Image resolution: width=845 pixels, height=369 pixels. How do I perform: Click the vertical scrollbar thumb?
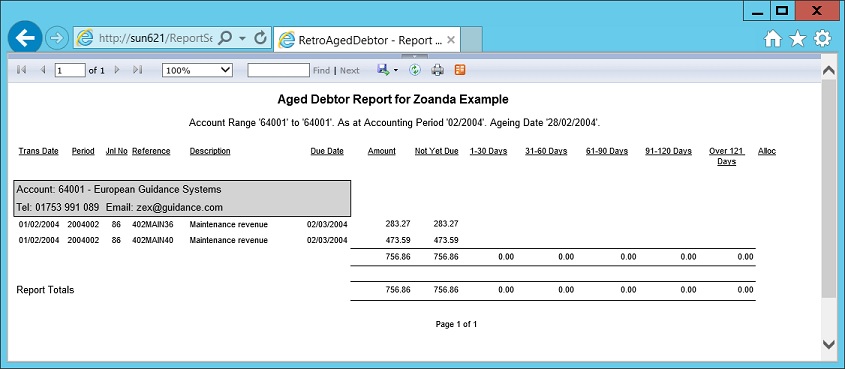pos(829,189)
